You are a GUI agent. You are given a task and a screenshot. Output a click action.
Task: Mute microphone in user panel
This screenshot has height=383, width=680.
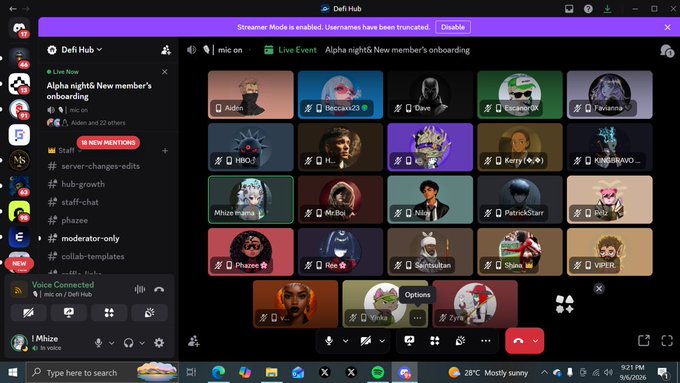point(98,343)
